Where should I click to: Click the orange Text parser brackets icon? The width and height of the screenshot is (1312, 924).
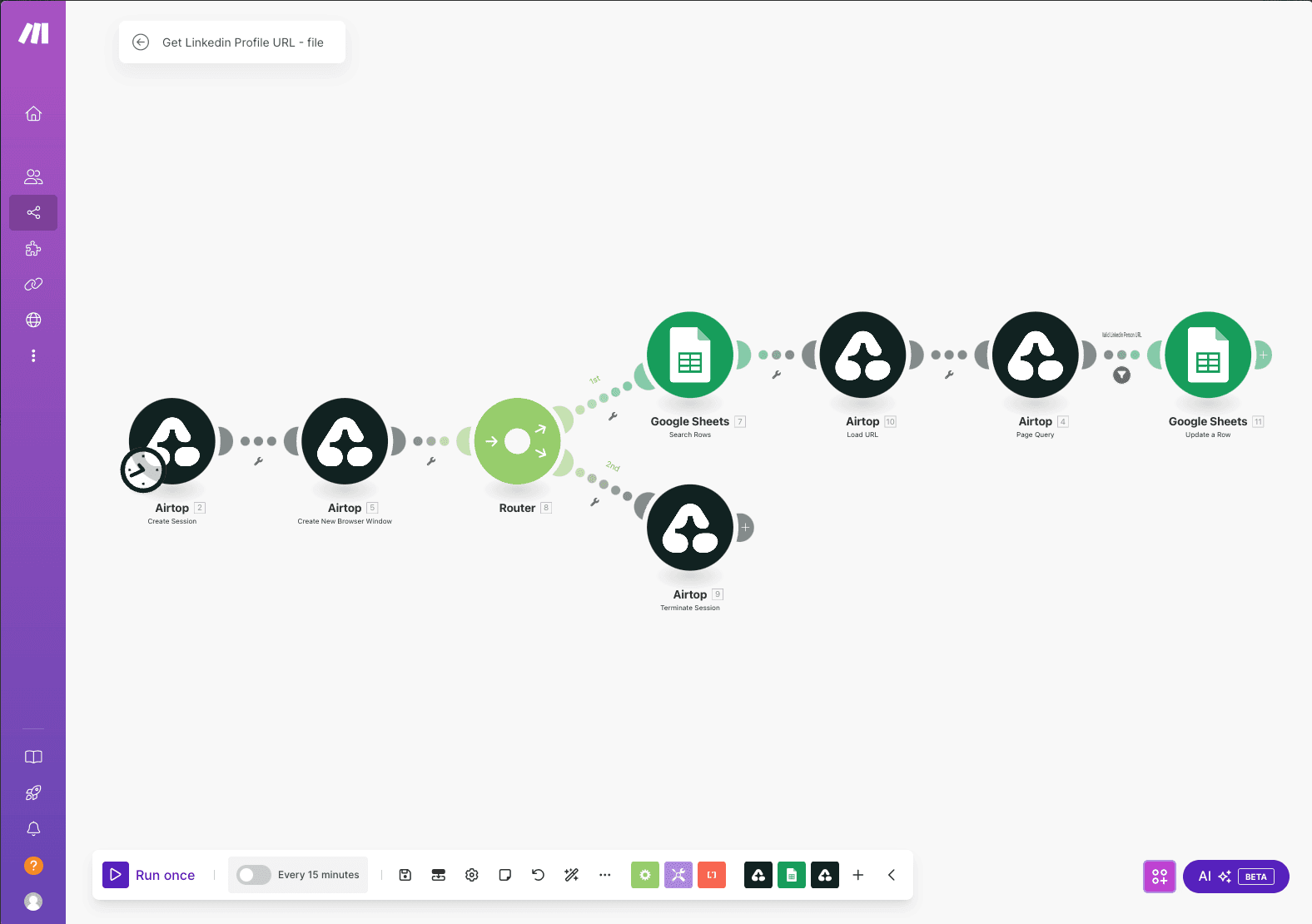(x=712, y=875)
